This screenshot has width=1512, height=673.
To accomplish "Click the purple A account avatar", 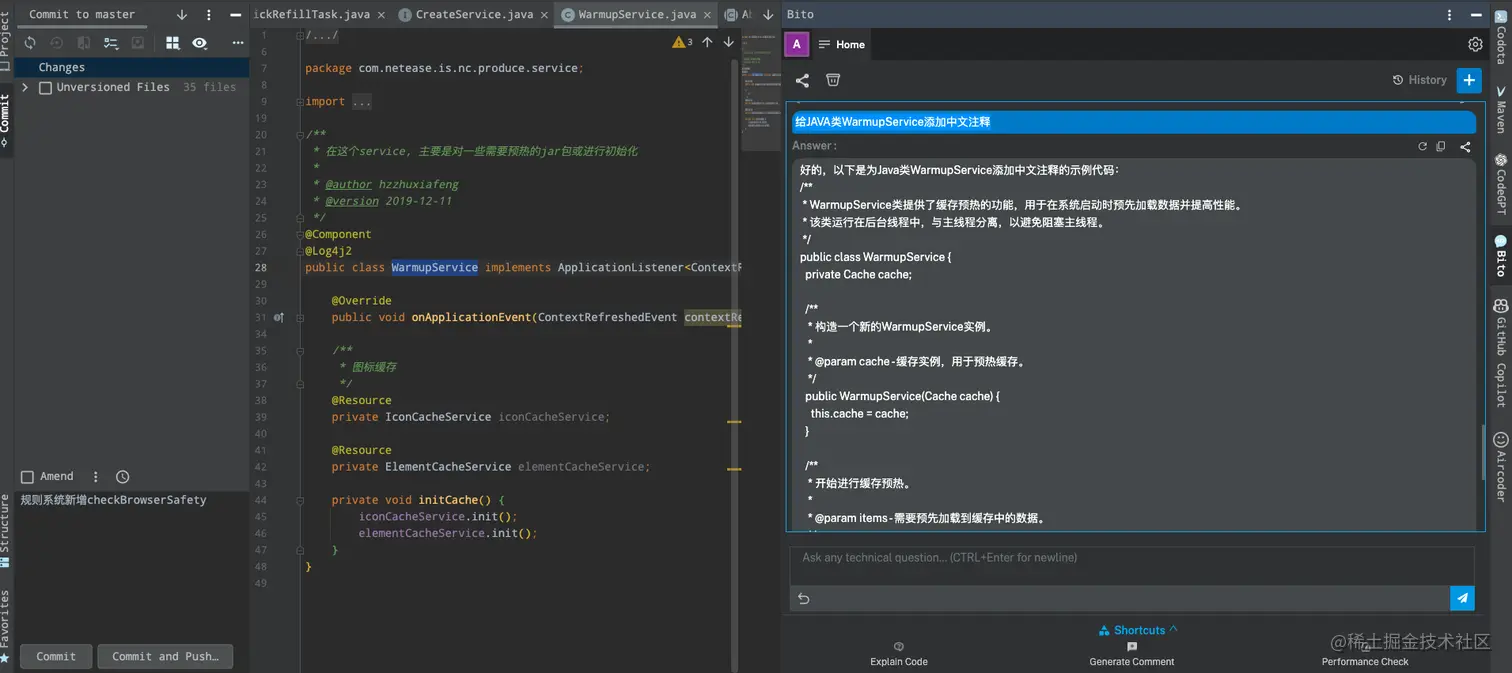I will coord(796,44).
